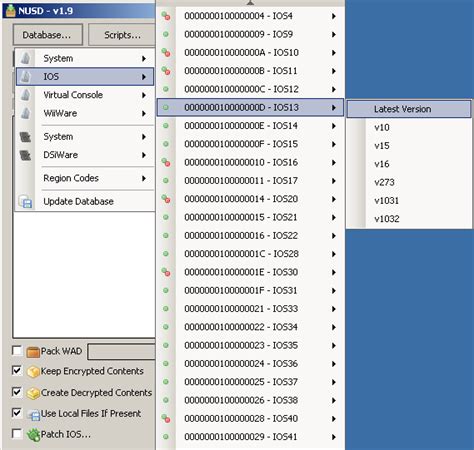474x450 pixels.
Task: Click the Wii icon beside Virtual Console
Action: pyautogui.click(x=26, y=95)
